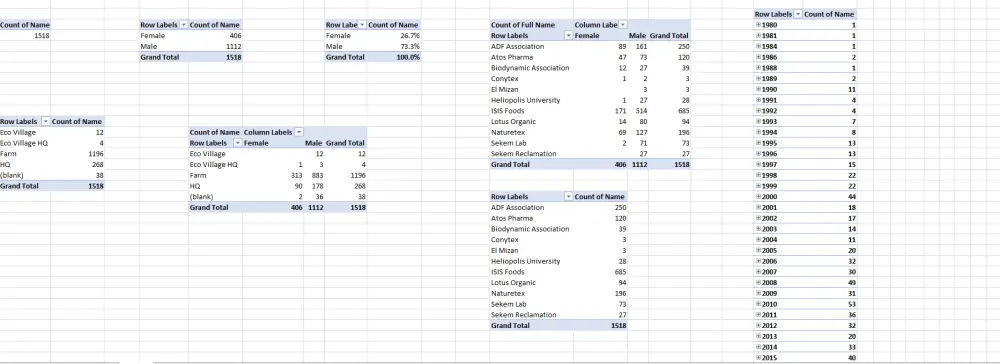Expand the 1984 year group

pyautogui.click(x=759, y=47)
